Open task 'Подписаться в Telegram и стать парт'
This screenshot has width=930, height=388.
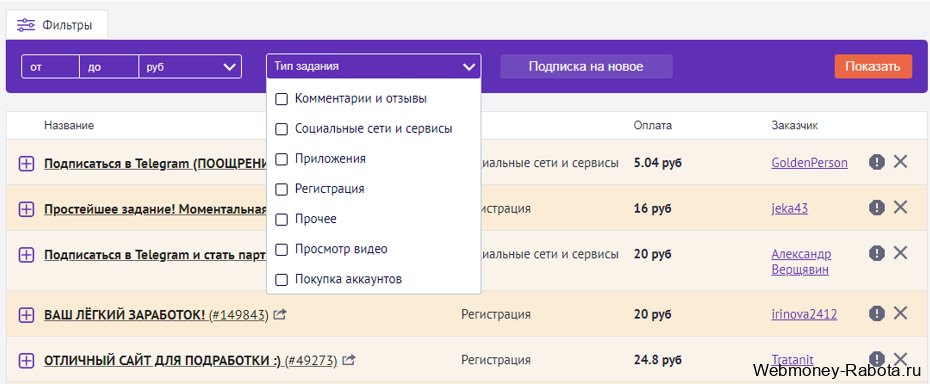click(x=155, y=255)
